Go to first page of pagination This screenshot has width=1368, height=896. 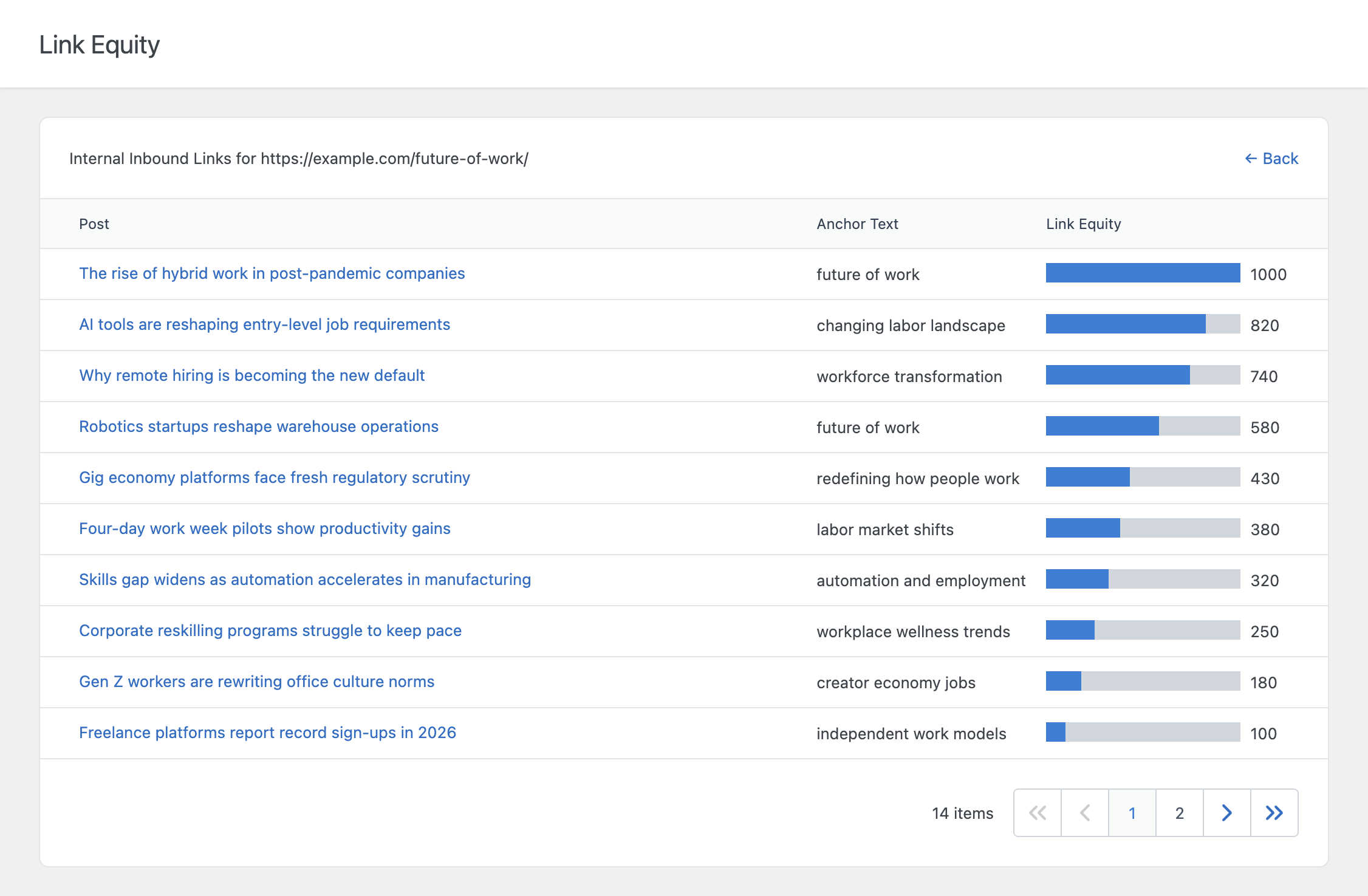[x=1038, y=813]
